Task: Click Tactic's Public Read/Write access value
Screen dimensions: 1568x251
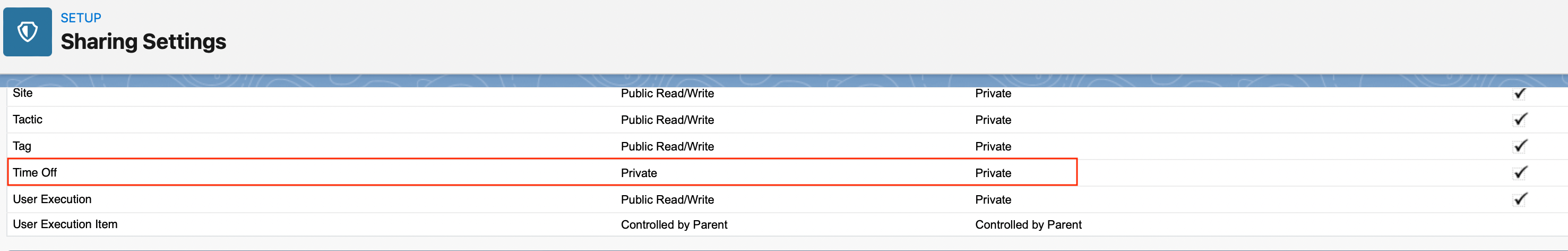Action: point(667,120)
